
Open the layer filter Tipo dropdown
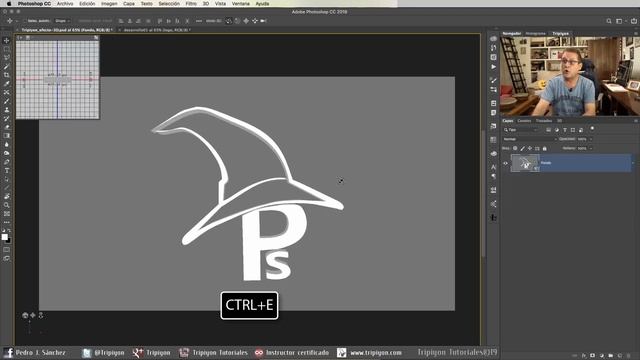point(522,130)
